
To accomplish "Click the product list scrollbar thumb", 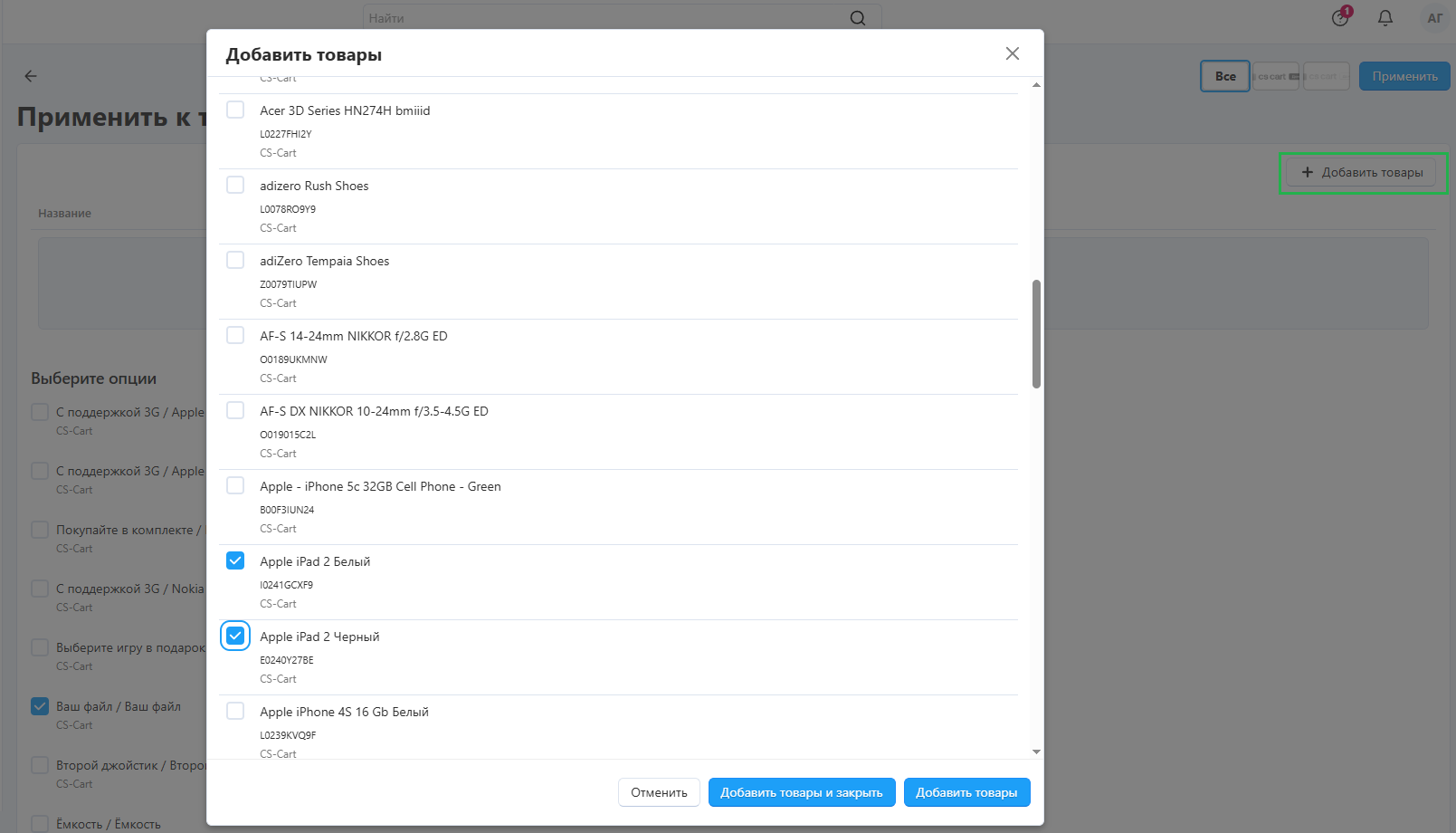I will pos(1036,333).
